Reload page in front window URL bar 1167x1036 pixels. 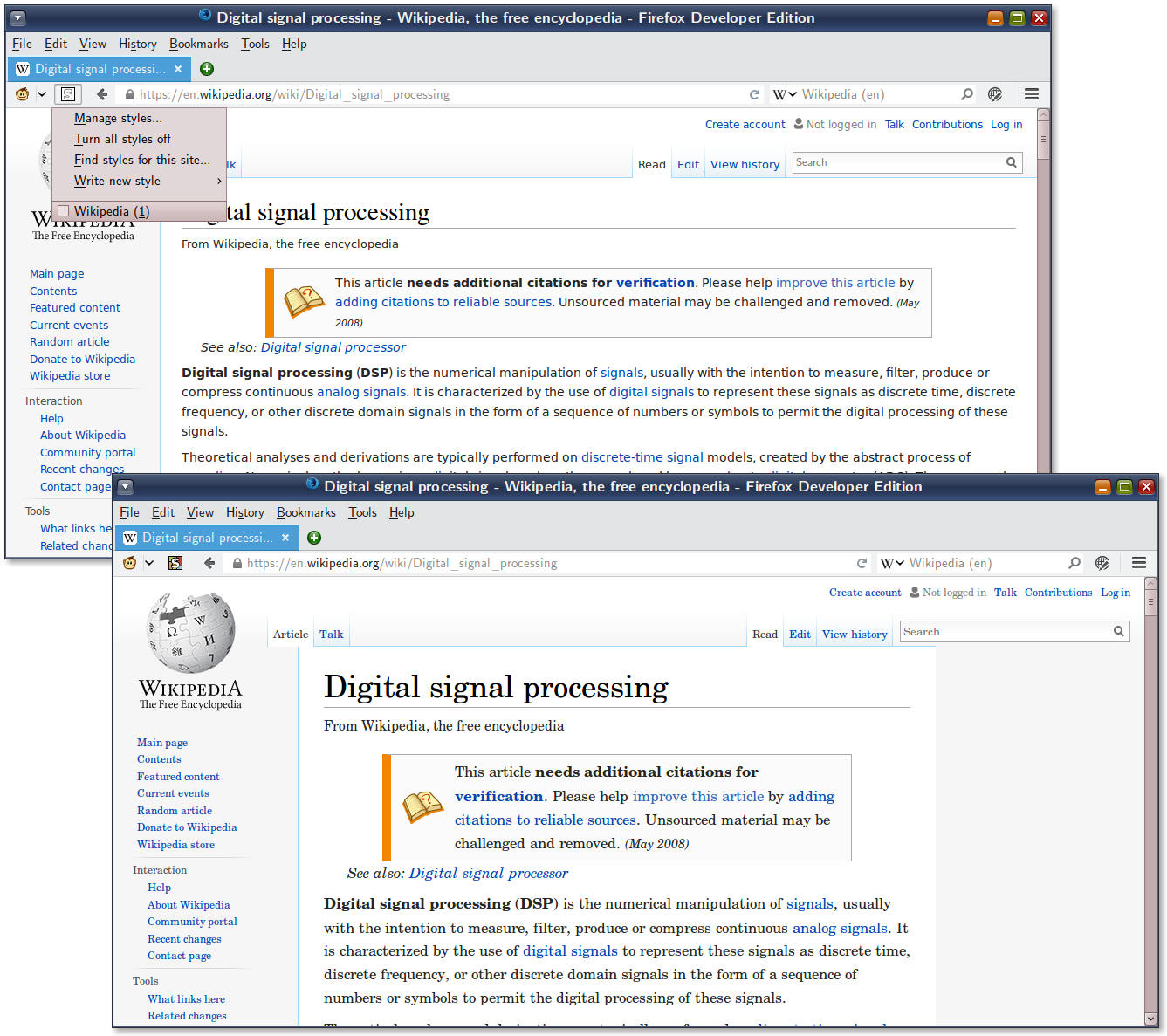(x=862, y=563)
